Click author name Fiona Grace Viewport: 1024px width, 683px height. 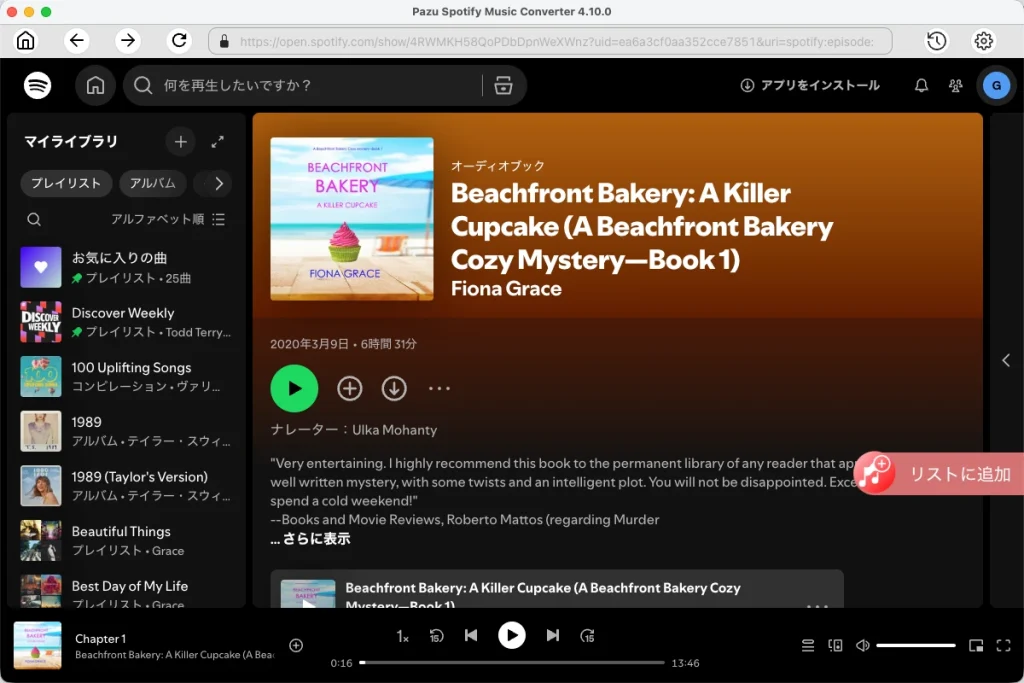(506, 289)
